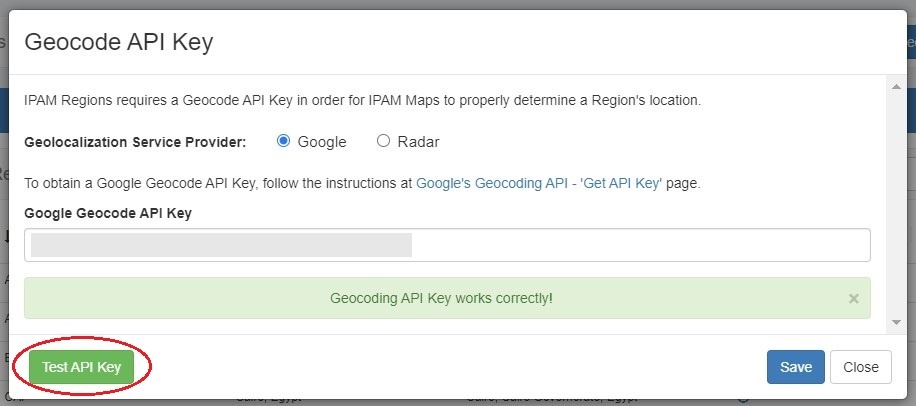Viewport: 916px width, 406px height.
Task: Click the 'Geocode API Key' dialog title
Action: (x=118, y=42)
